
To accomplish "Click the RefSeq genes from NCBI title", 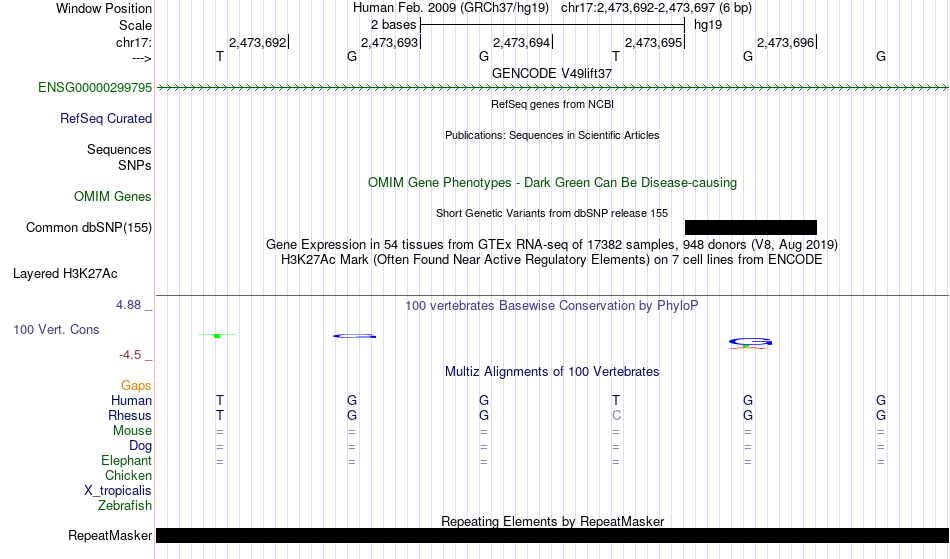I will [x=552, y=104].
